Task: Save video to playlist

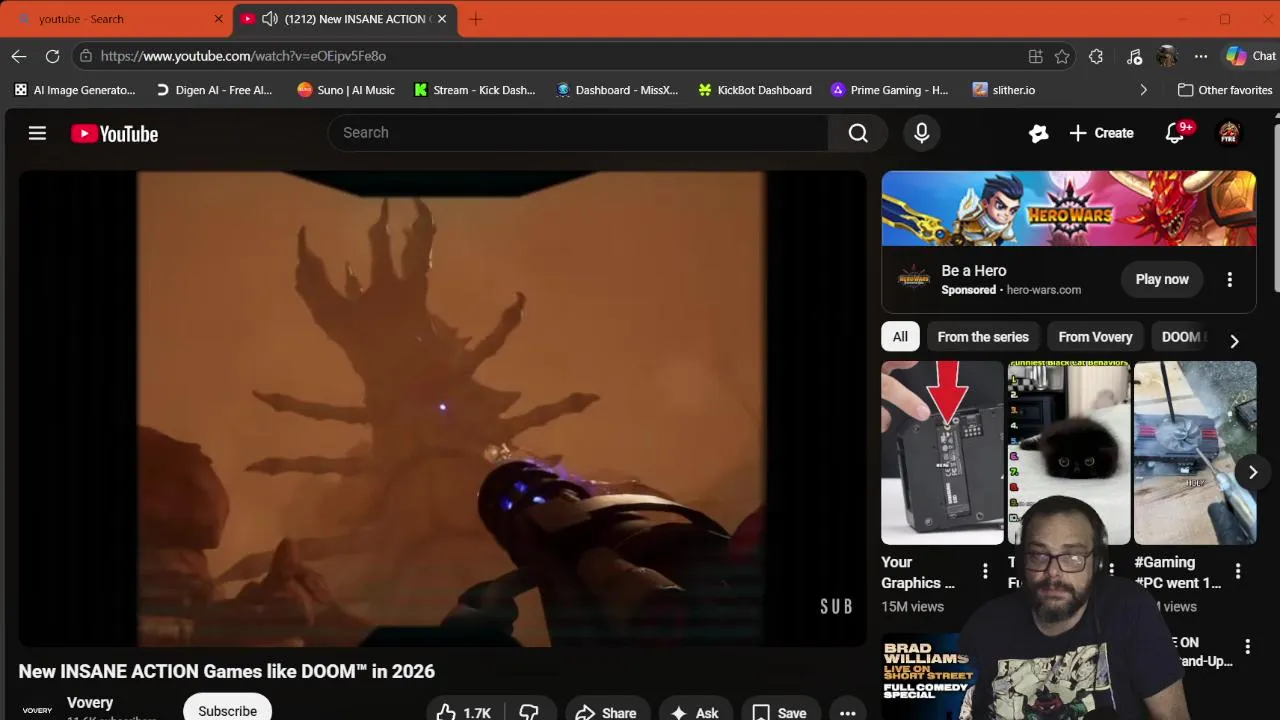Action: tap(779, 712)
